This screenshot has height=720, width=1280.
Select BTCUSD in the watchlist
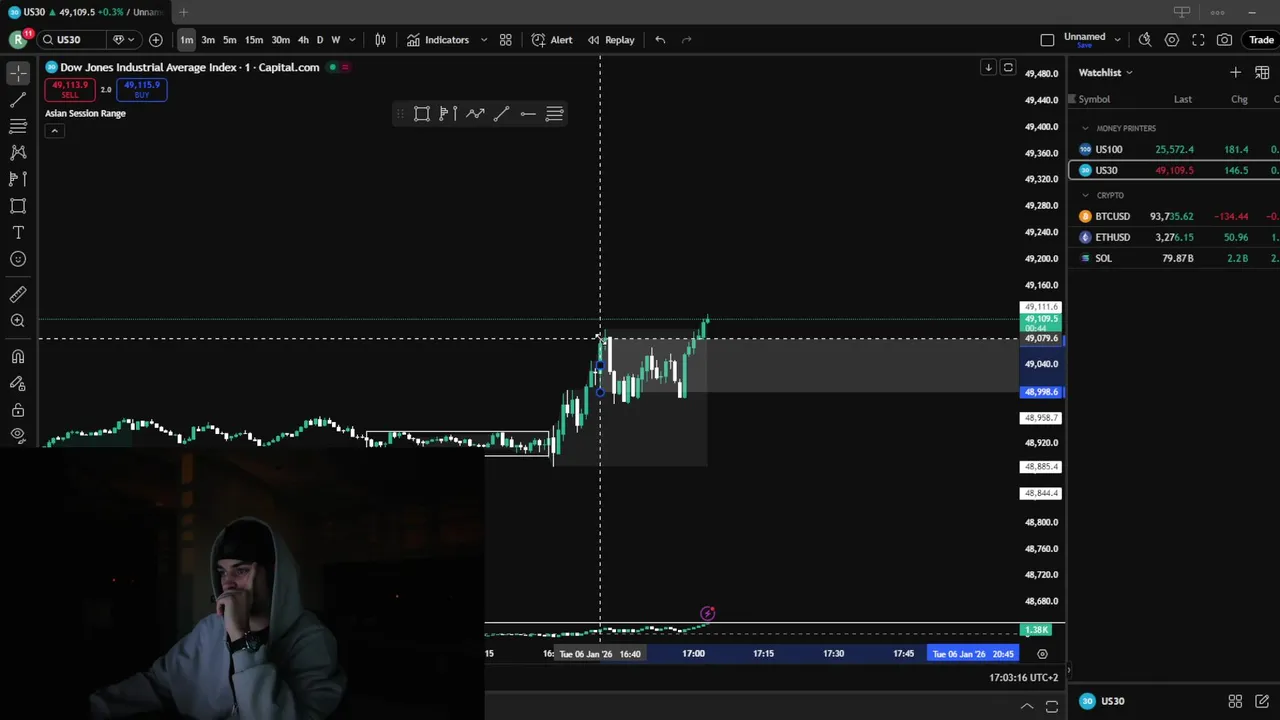1174,216
